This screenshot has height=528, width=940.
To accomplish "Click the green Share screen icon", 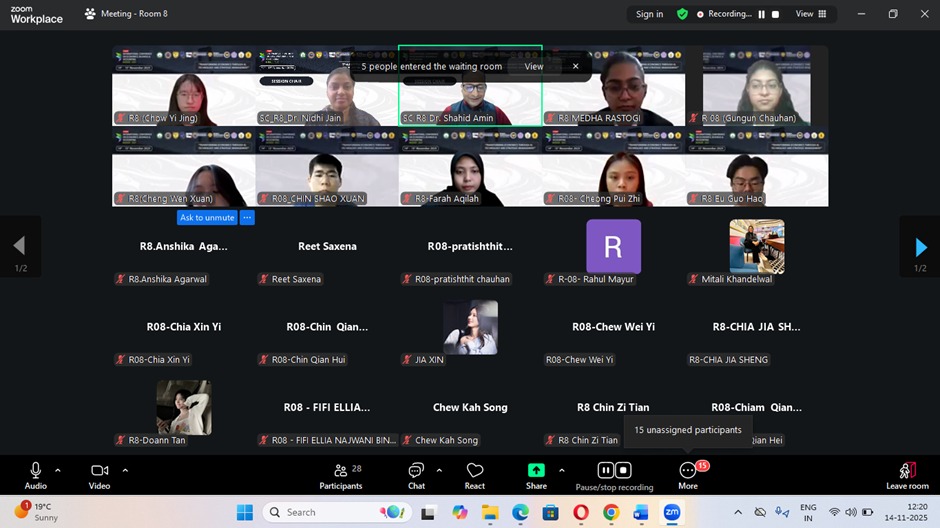I will point(536,470).
